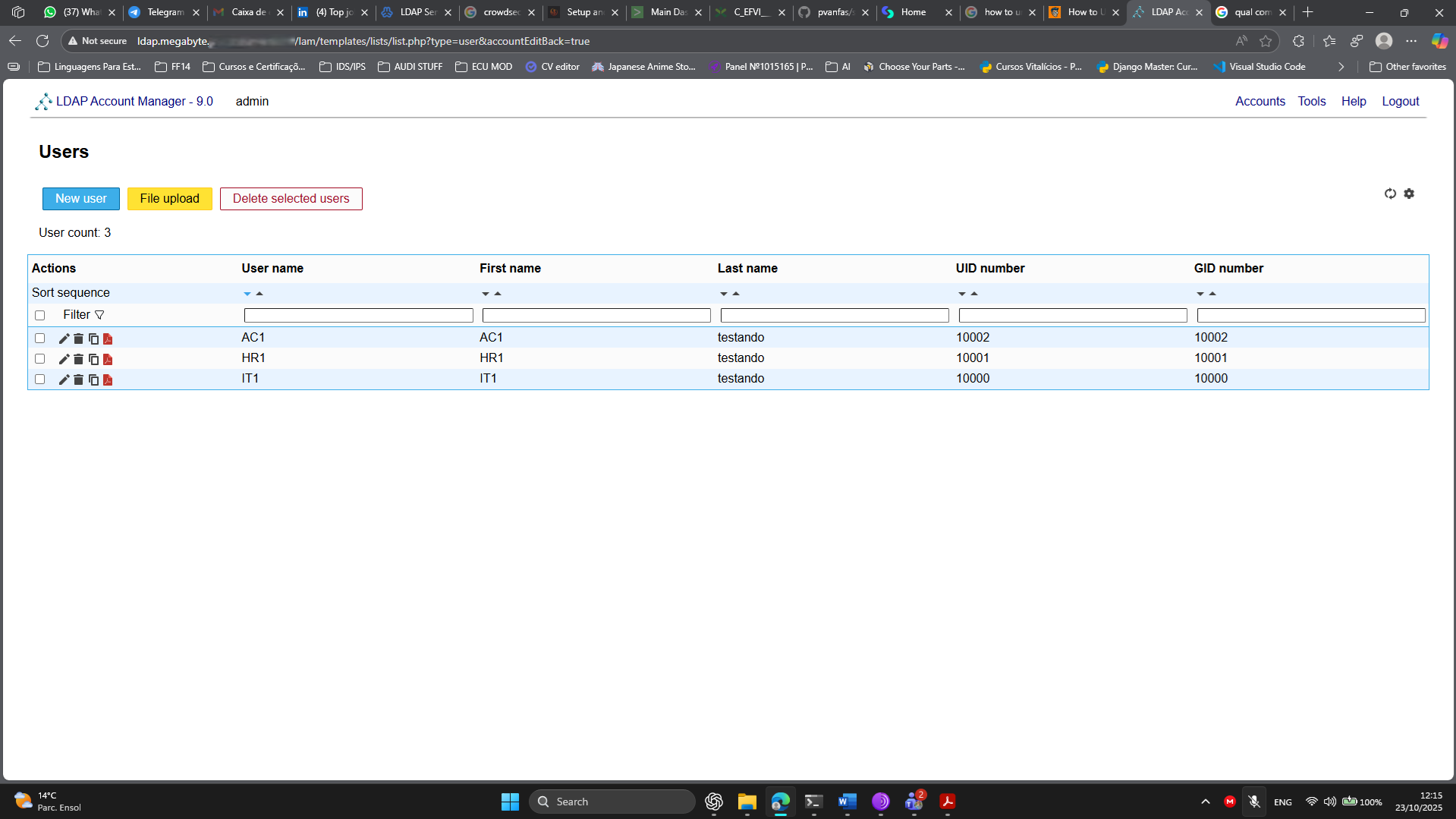Image resolution: width=1456 pixels, height=819 pixels.
Task: Copy the IT1 user entry
Action: [x=93, y=380]
